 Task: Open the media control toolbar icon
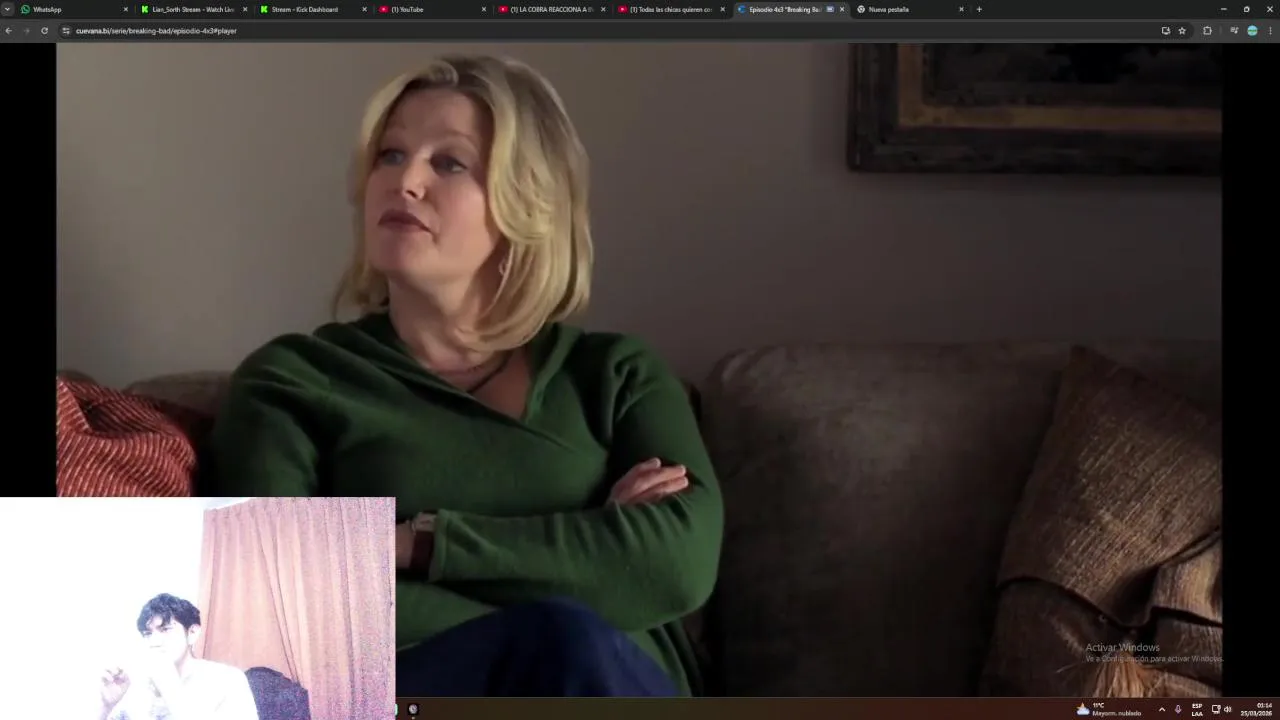pos(1234,31)
